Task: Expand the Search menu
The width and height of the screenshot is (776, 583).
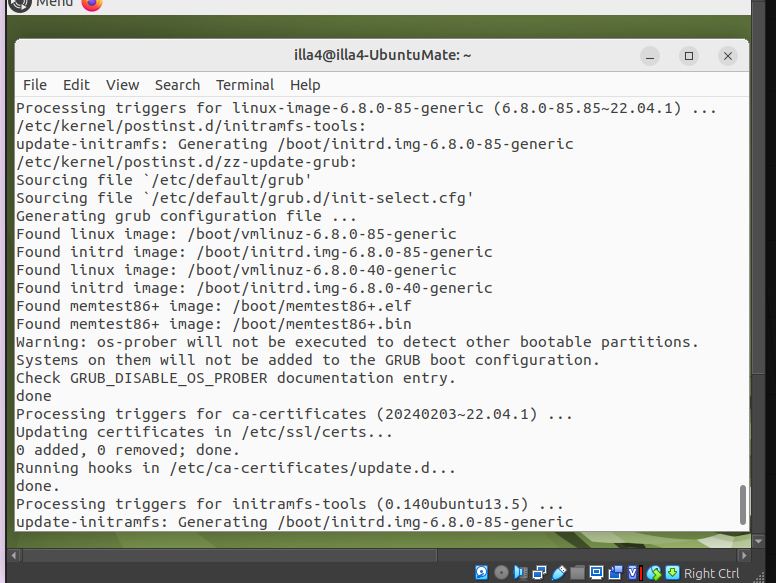Action: point(177,85)
